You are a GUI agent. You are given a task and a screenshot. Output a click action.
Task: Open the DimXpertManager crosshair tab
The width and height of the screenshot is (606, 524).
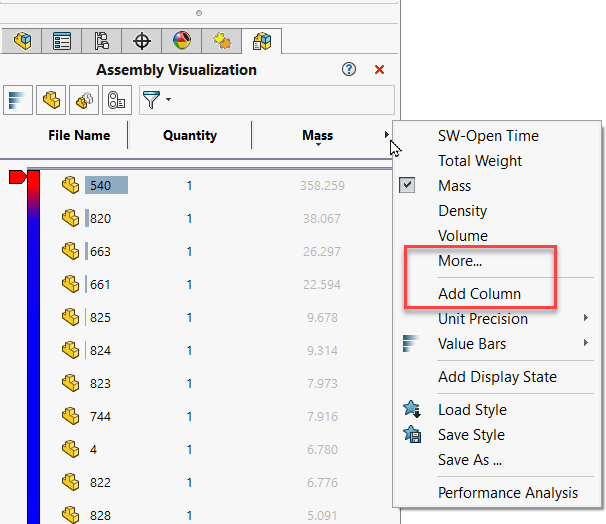pos(142,41)
